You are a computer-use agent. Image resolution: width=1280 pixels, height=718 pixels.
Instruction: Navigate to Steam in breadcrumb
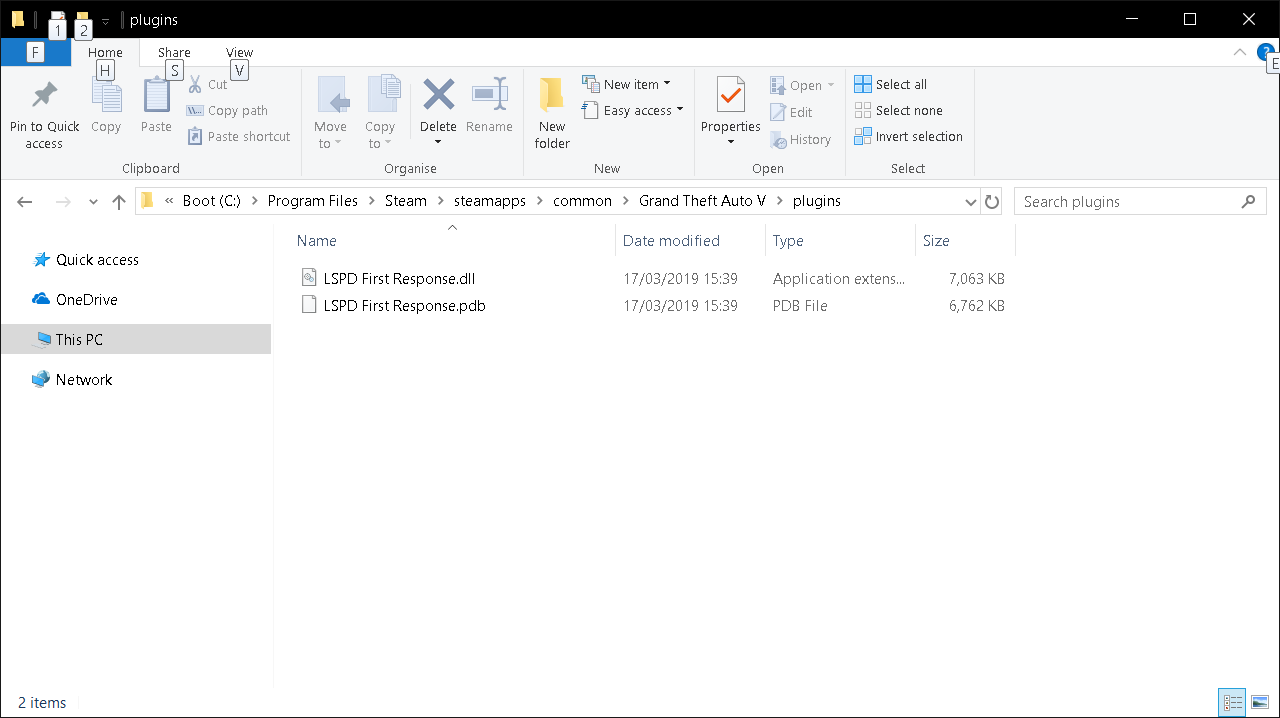405,201
